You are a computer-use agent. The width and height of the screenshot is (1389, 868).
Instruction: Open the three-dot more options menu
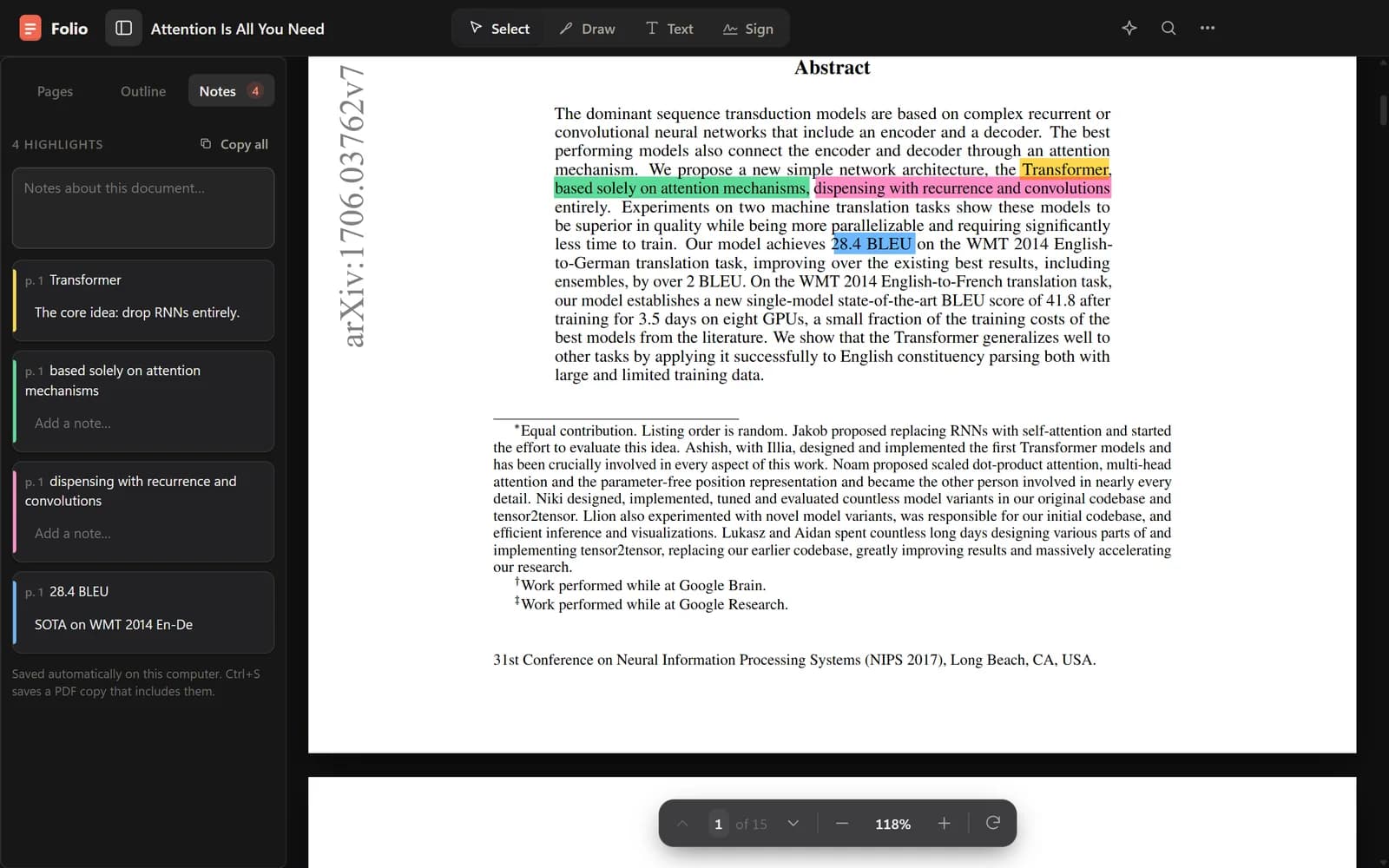click(x=1208, y=28)
